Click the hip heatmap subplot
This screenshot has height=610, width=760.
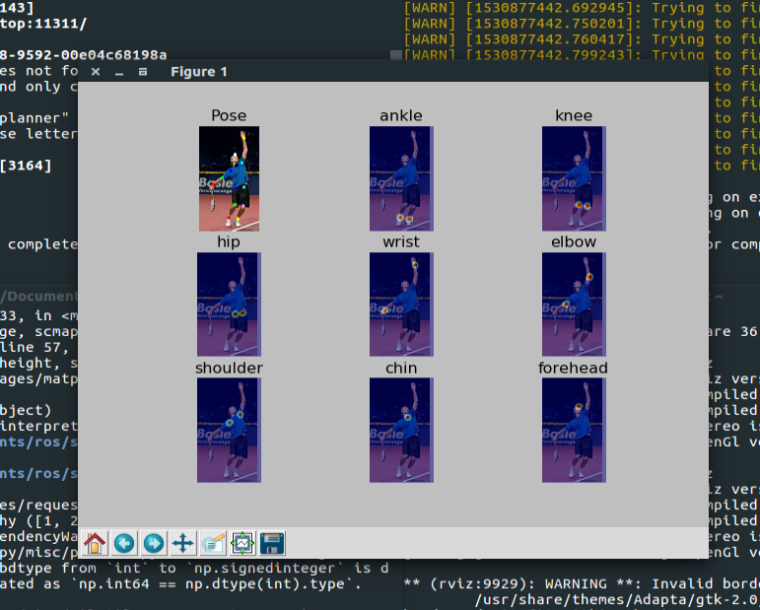tap(229, 304)
